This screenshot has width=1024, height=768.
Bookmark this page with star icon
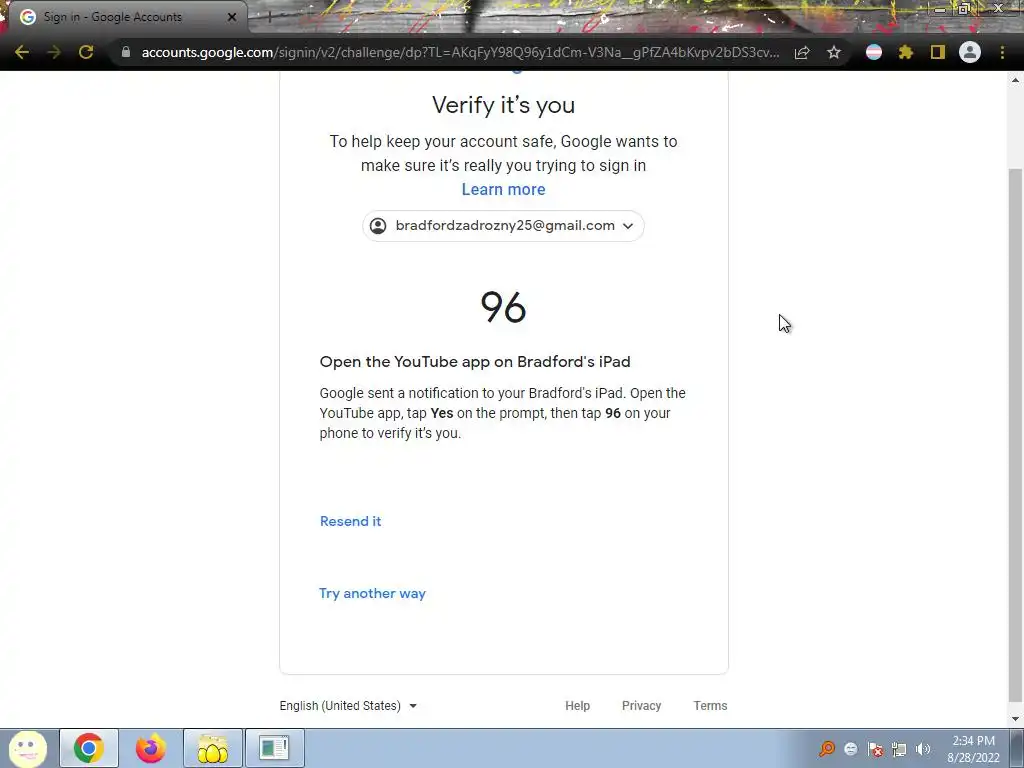pos(834,52)
